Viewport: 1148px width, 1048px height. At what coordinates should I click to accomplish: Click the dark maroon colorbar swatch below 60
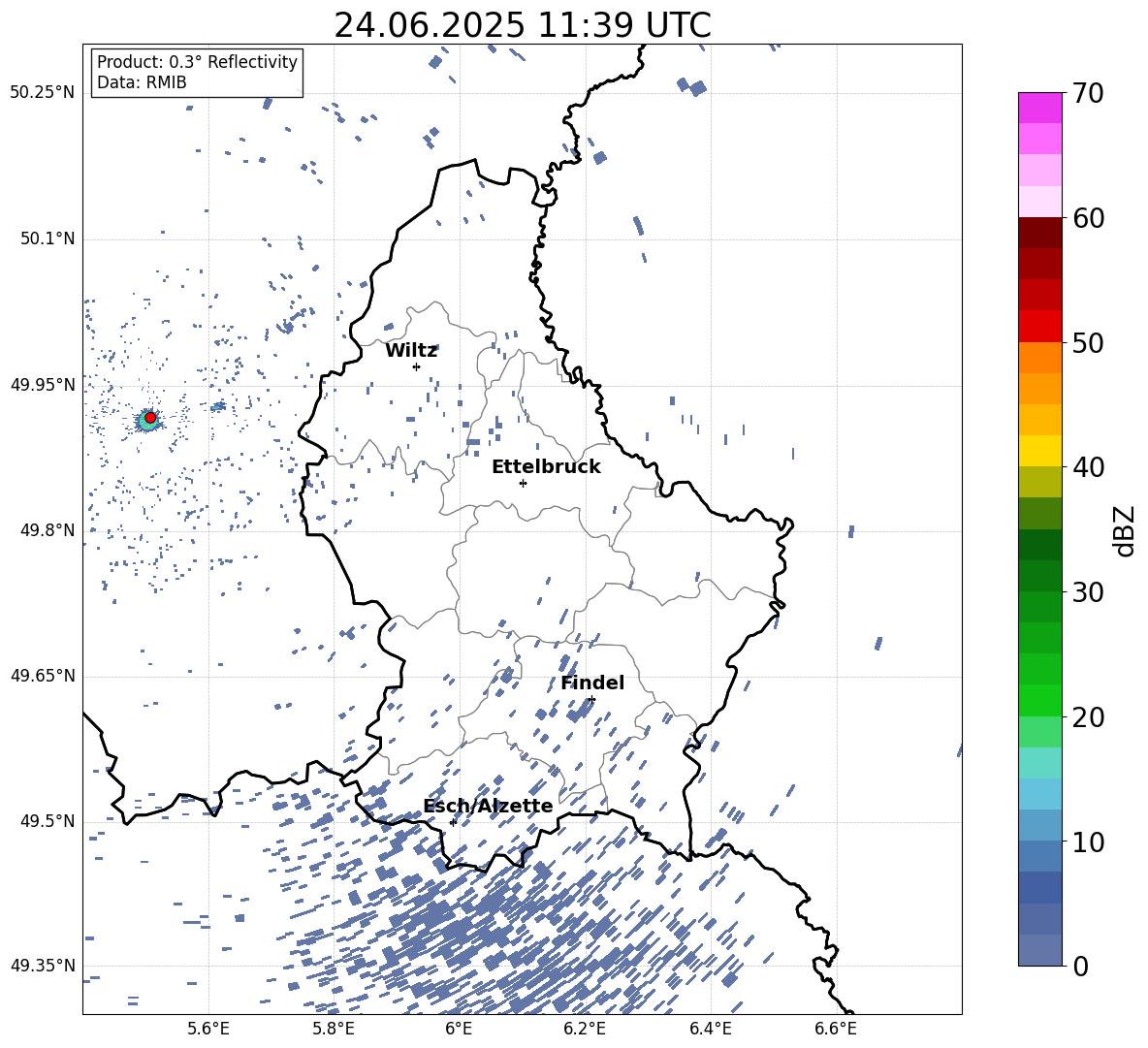[x=1039, y=234]
